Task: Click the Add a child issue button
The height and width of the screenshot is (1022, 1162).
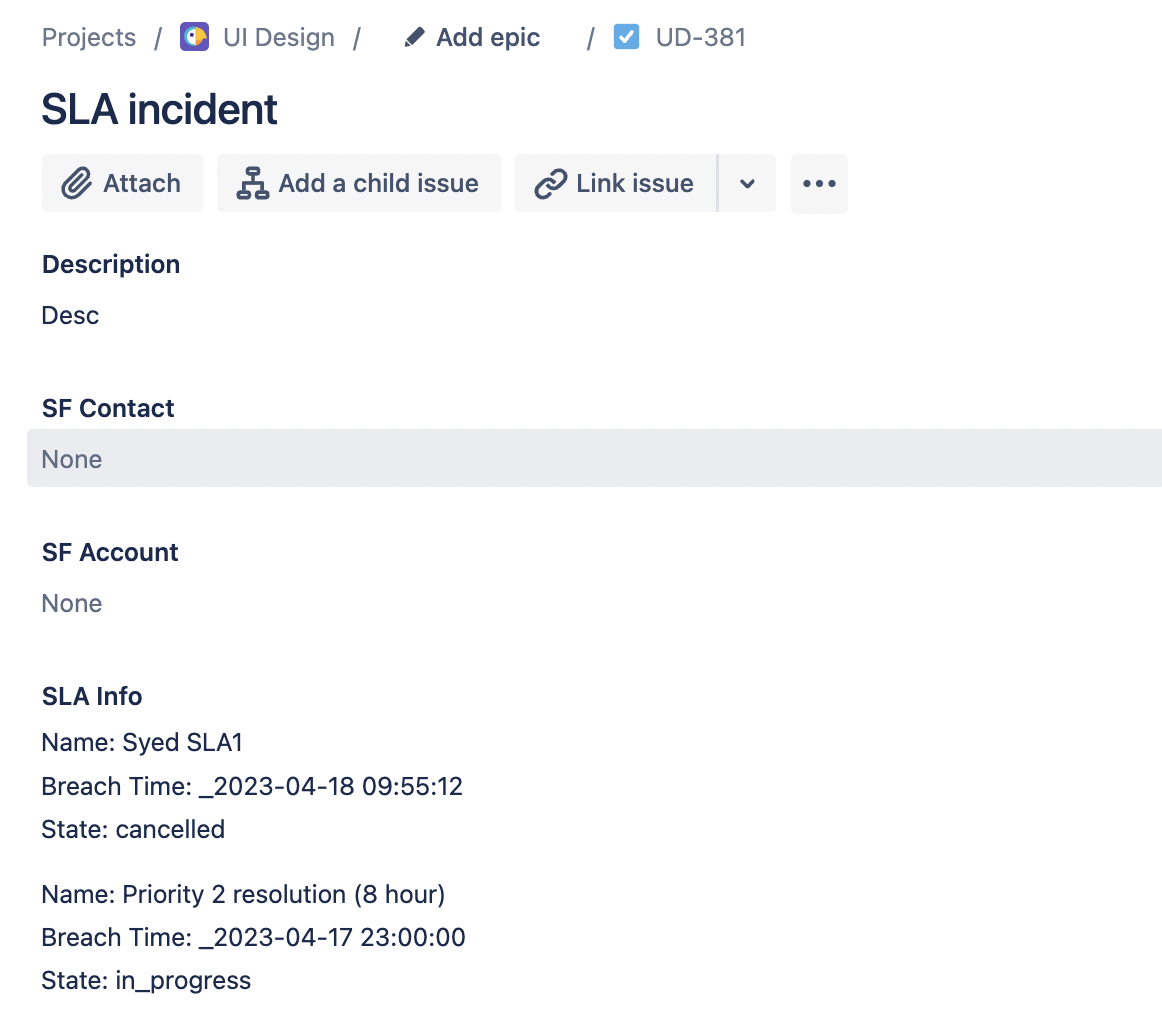Action: [x=358, y=183]
